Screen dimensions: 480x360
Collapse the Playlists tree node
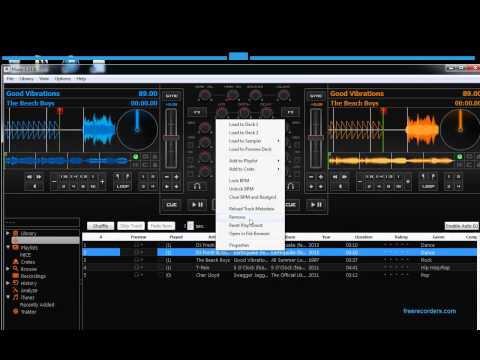pos(8,247)
